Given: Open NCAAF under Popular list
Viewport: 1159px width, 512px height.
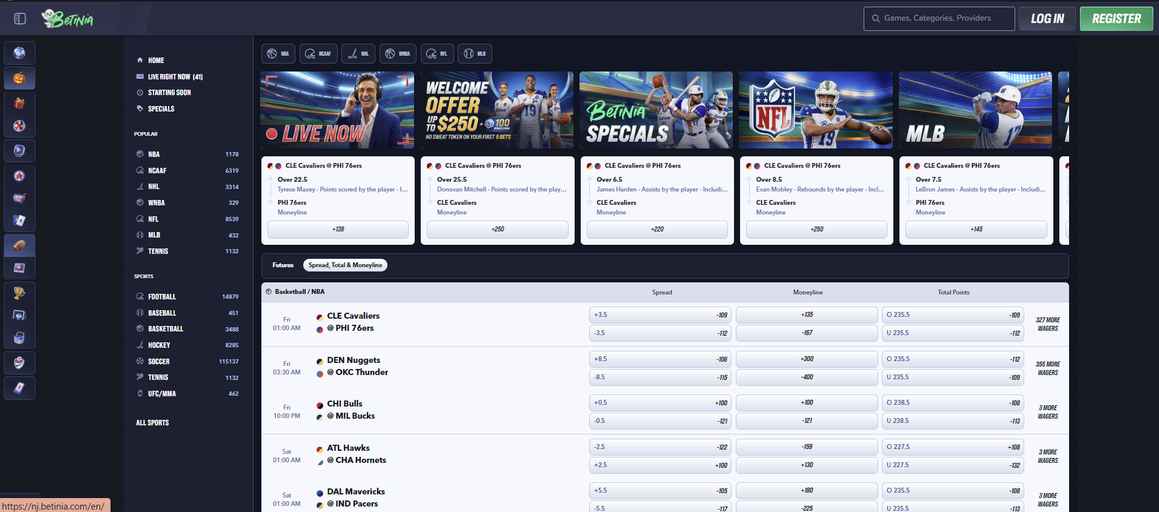Looking at the screenshot, I should click(188, 171).
